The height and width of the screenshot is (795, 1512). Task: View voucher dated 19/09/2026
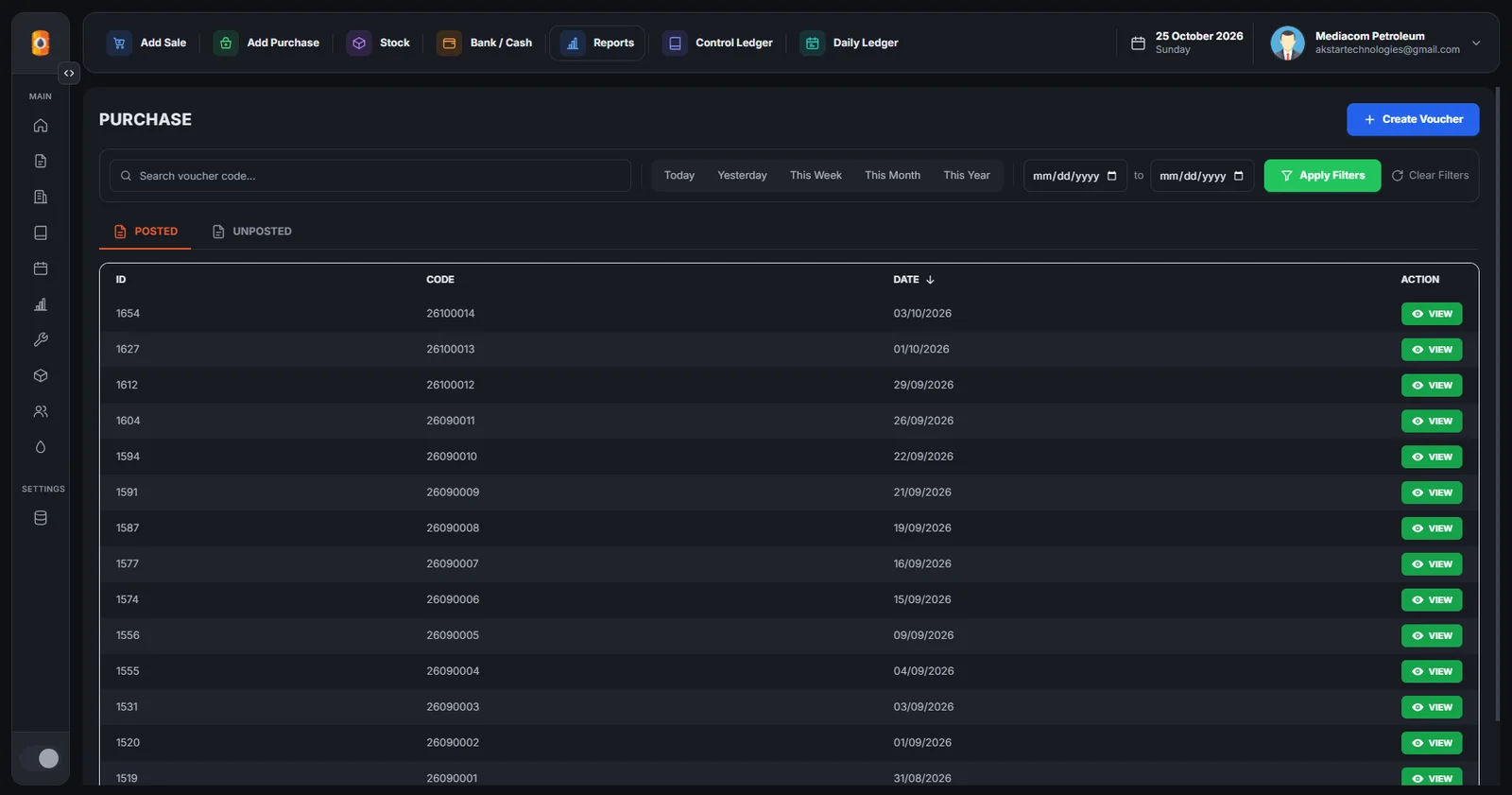coord(1432,528)
